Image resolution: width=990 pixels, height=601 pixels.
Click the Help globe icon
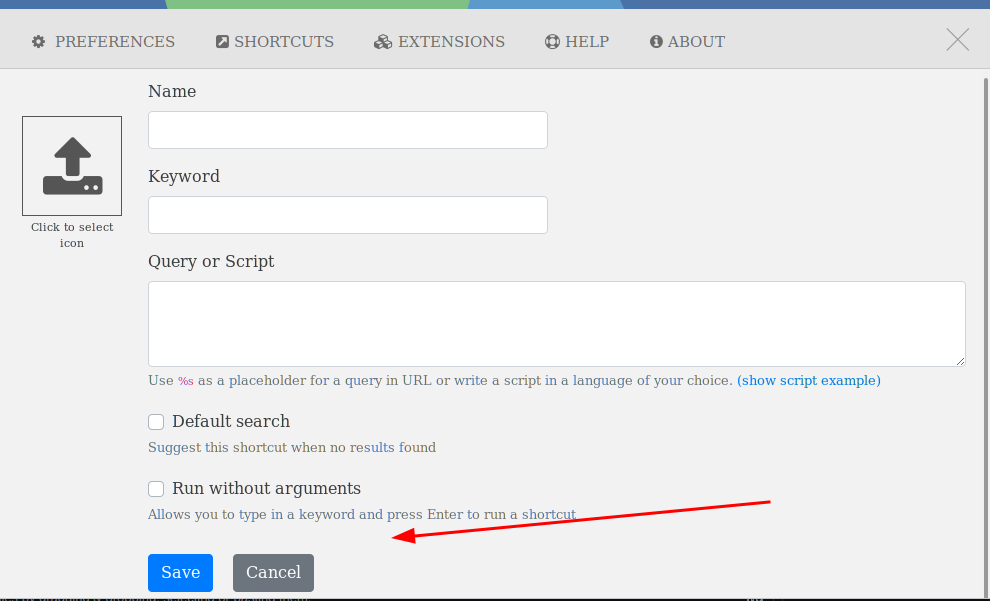[x=551, y=41]
